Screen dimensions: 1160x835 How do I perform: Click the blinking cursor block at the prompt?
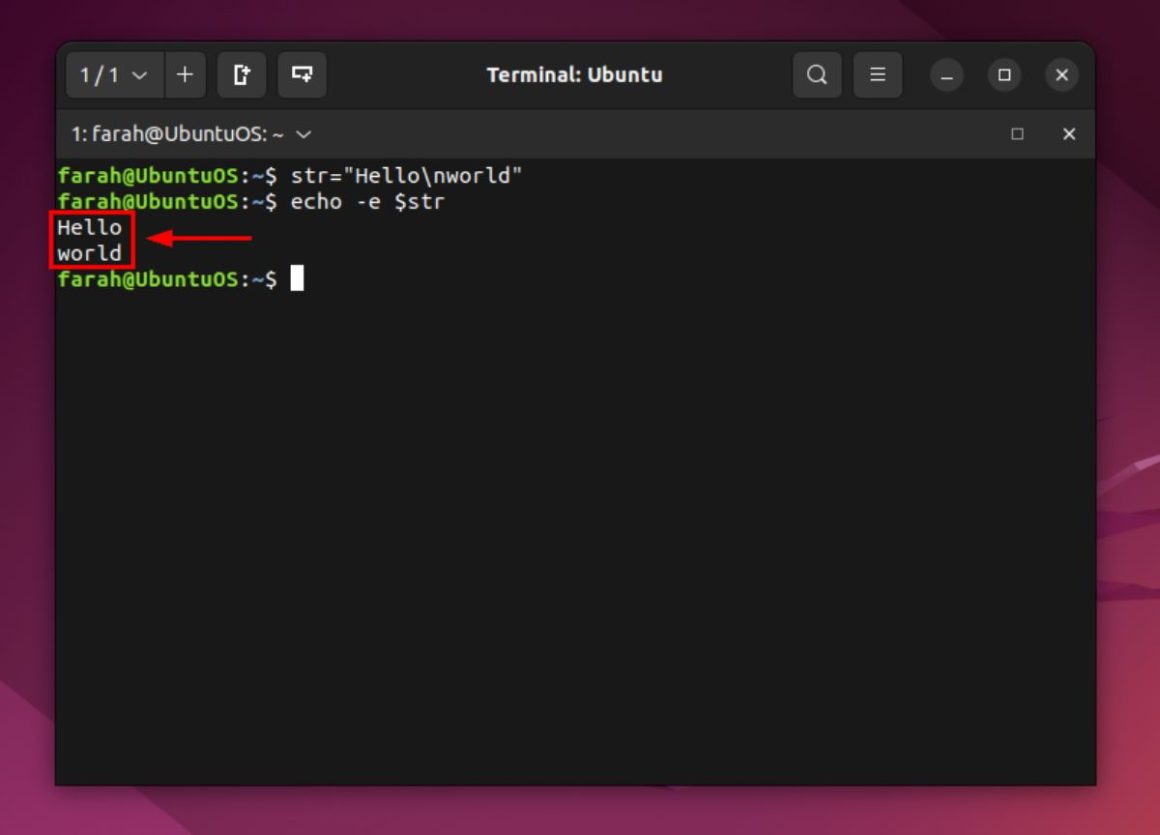298,278
